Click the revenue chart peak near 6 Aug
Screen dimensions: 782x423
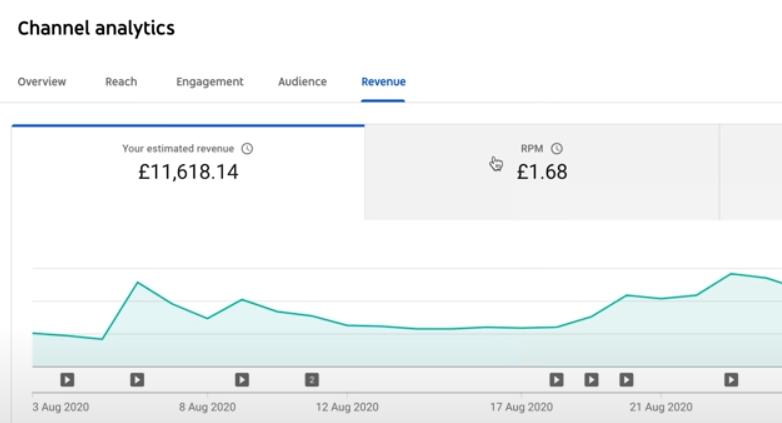138,283
